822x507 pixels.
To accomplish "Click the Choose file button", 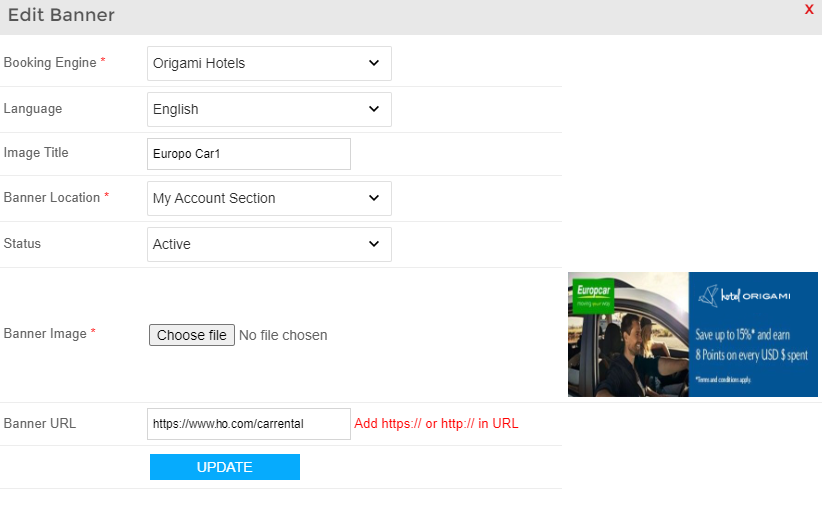I will pos(192,335).
